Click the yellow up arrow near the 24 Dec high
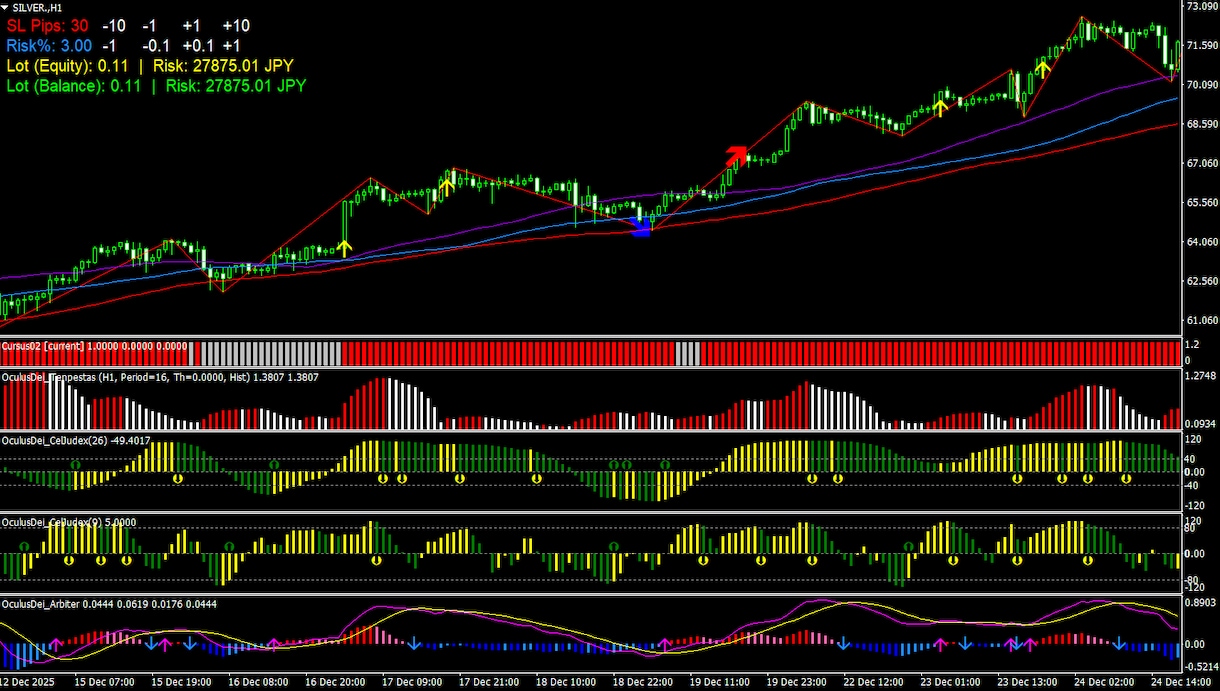The height and width of the screenshot is (691, 1220). pos(1043,68)
